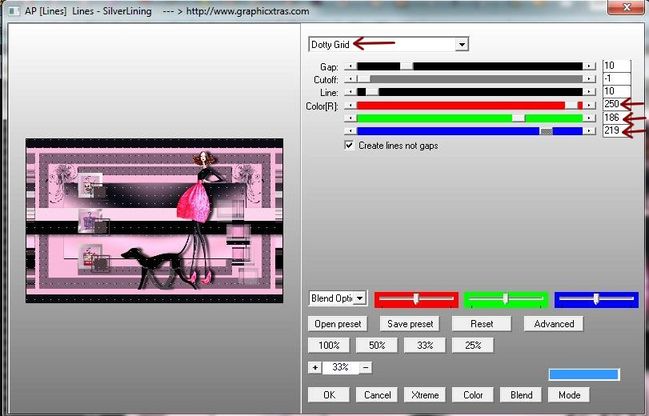649x416 pixels.
Task: Click the Gap value field showing 10
Action: (616, 66)
